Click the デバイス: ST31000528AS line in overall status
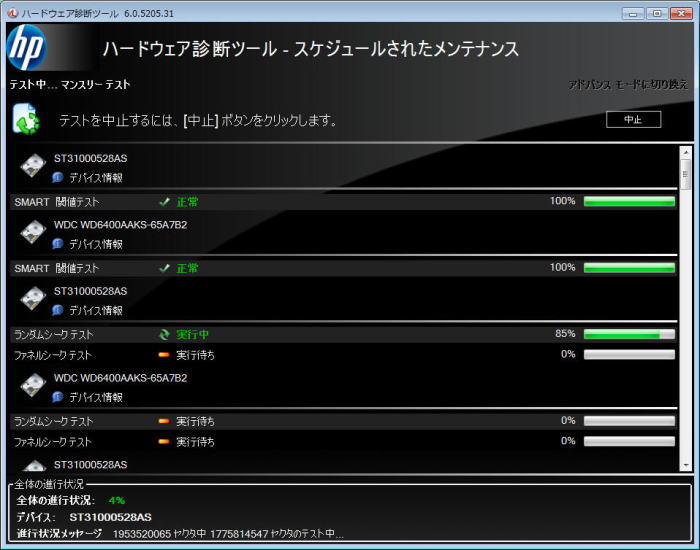Image resolution: width=700 pixels, height=550 pixels. [84, 517]
